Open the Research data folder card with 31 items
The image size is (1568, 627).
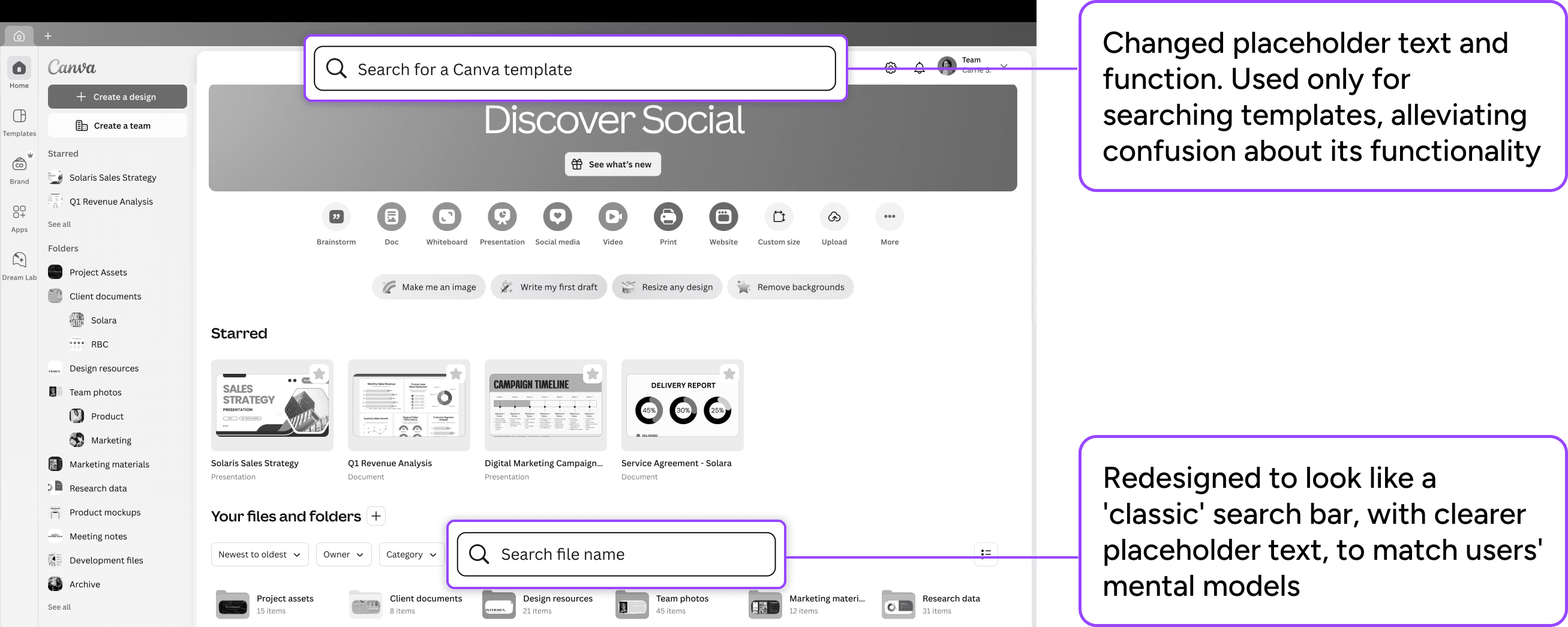pyautogui.click(x=932, y=604)
